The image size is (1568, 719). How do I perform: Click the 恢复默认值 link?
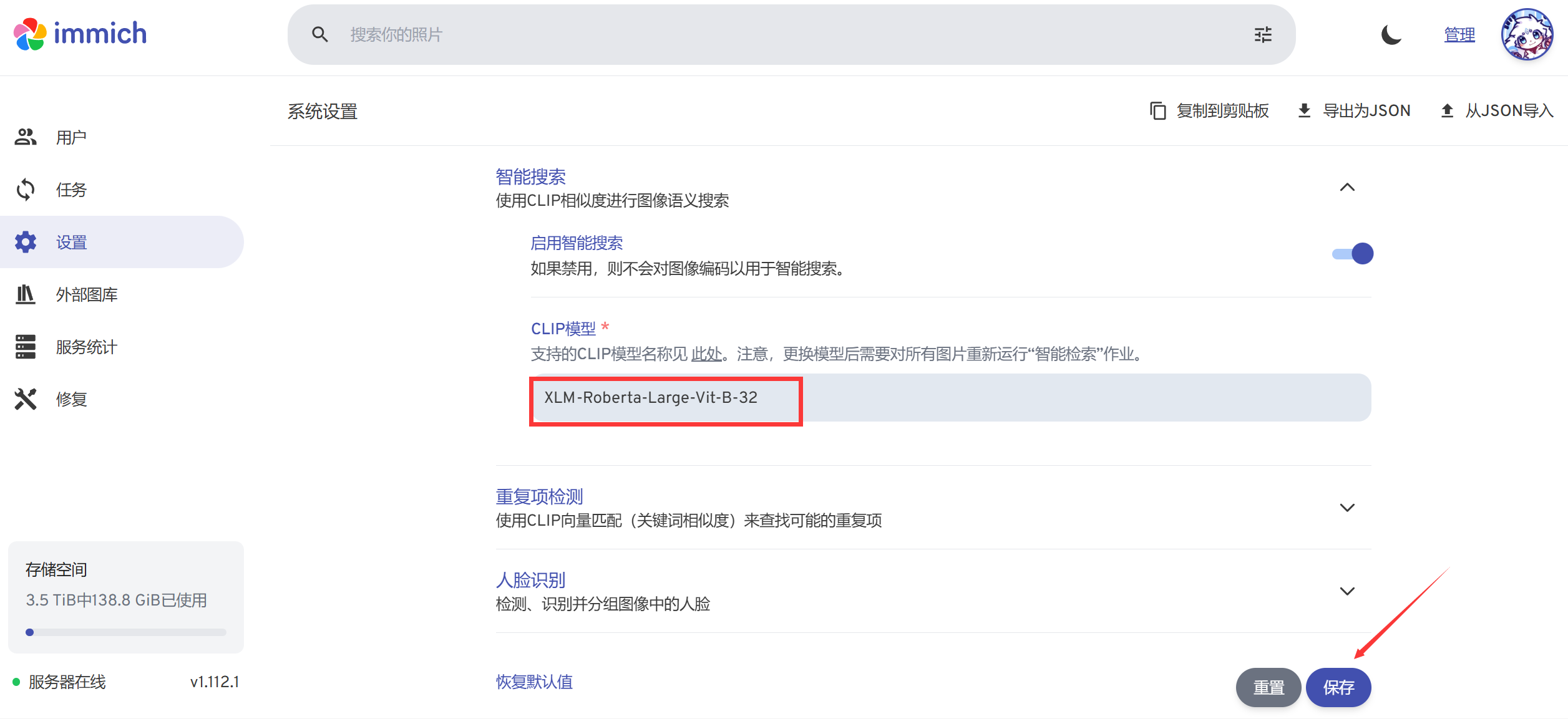click(534, 682)
